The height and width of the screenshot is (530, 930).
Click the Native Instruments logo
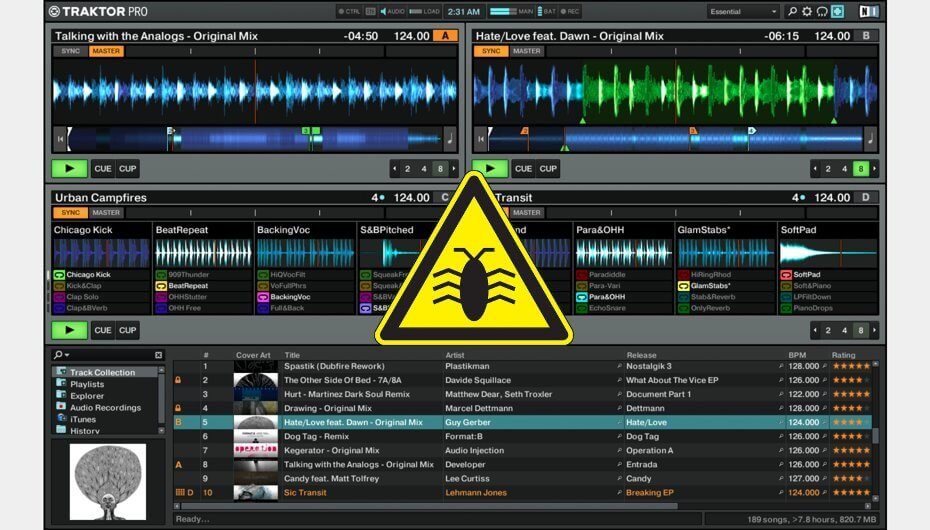coord(868,11)
